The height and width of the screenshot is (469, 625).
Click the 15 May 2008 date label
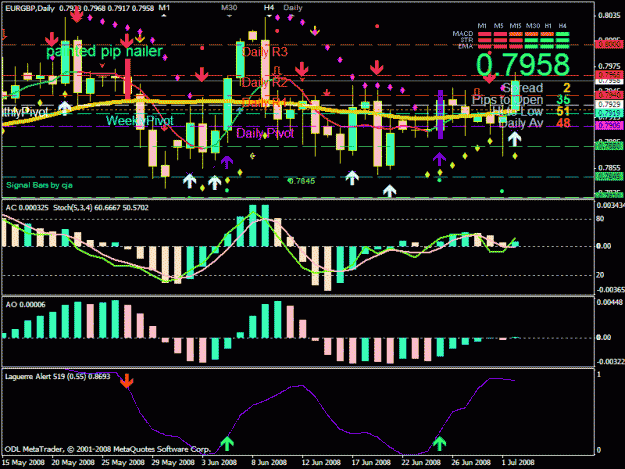click(23, 463)
